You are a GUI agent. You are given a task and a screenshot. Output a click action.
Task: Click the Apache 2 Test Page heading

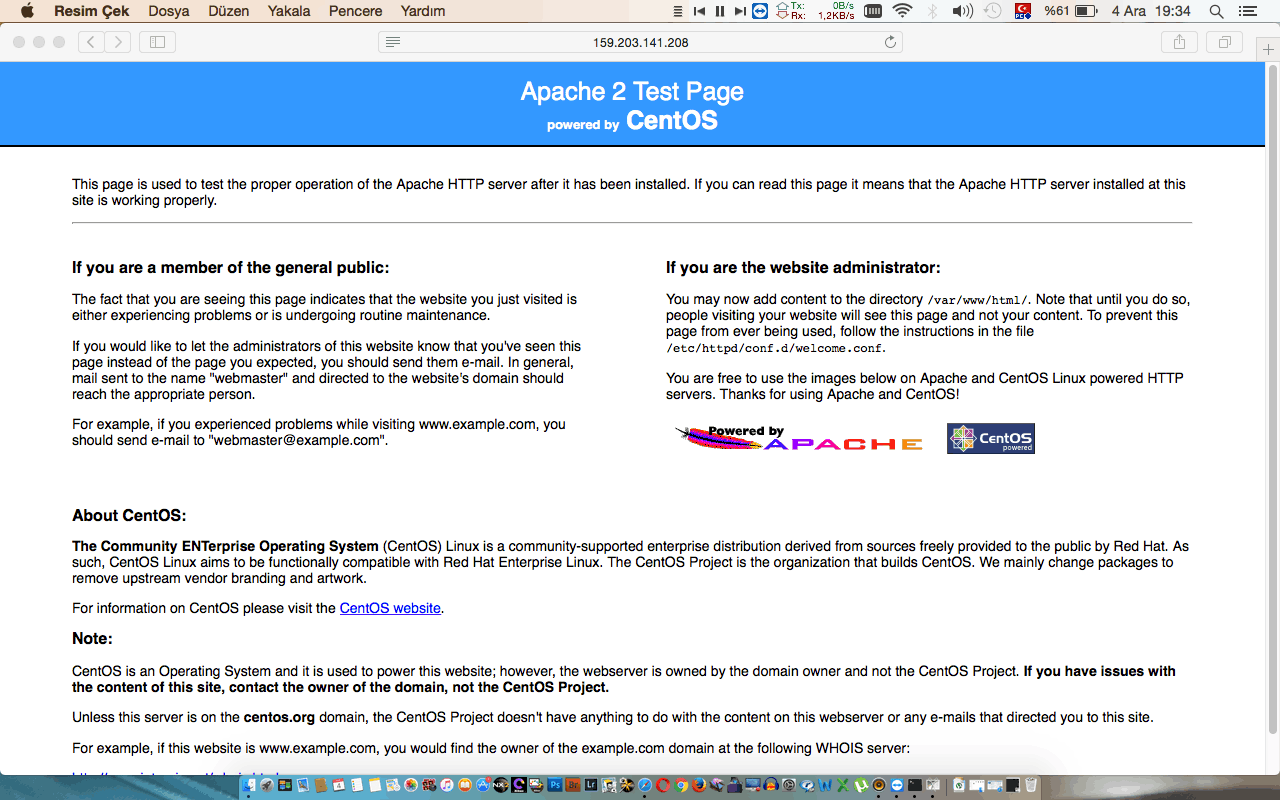632,92
